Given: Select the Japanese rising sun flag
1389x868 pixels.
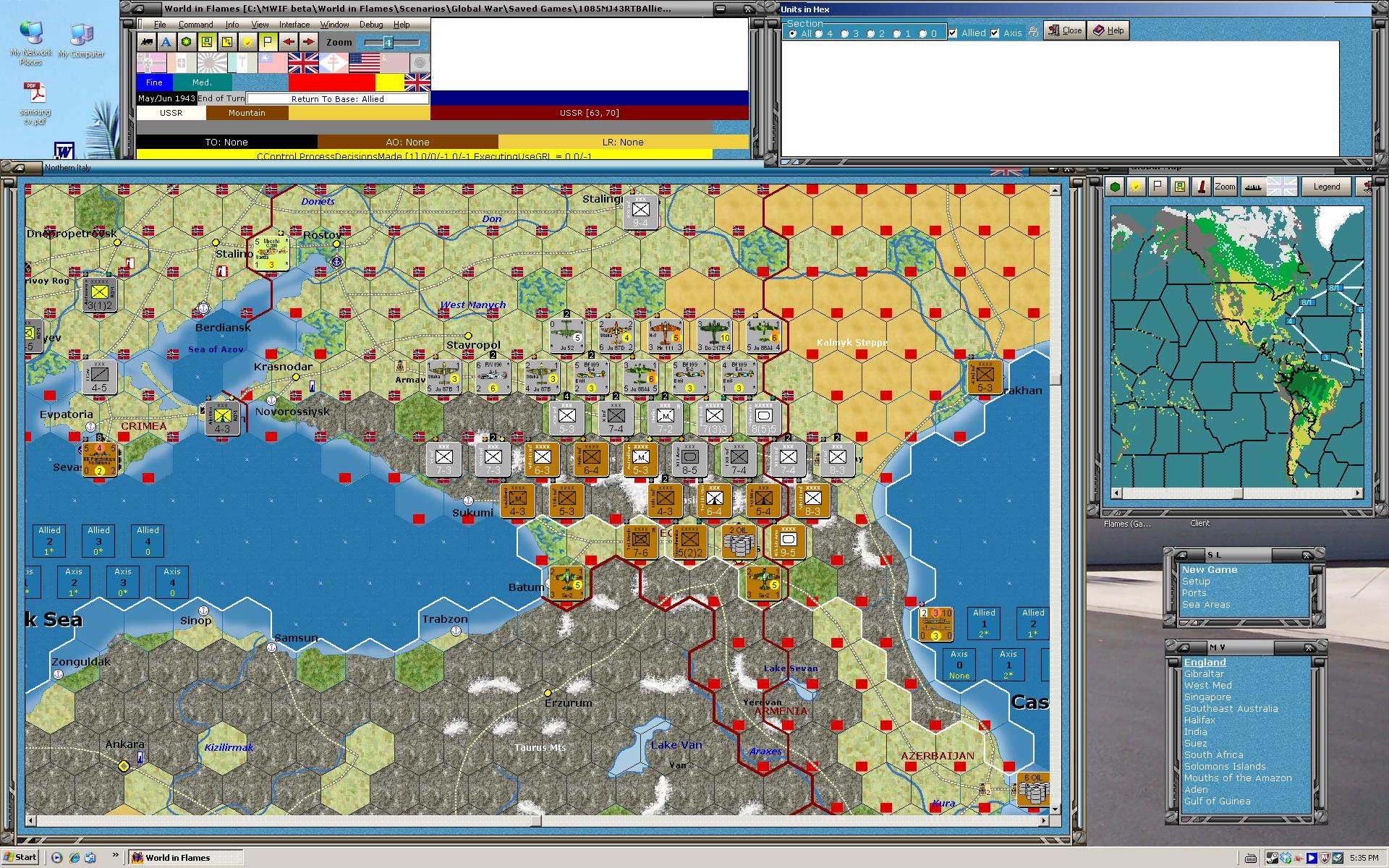Looking at the screenshot, I should 212,63.
